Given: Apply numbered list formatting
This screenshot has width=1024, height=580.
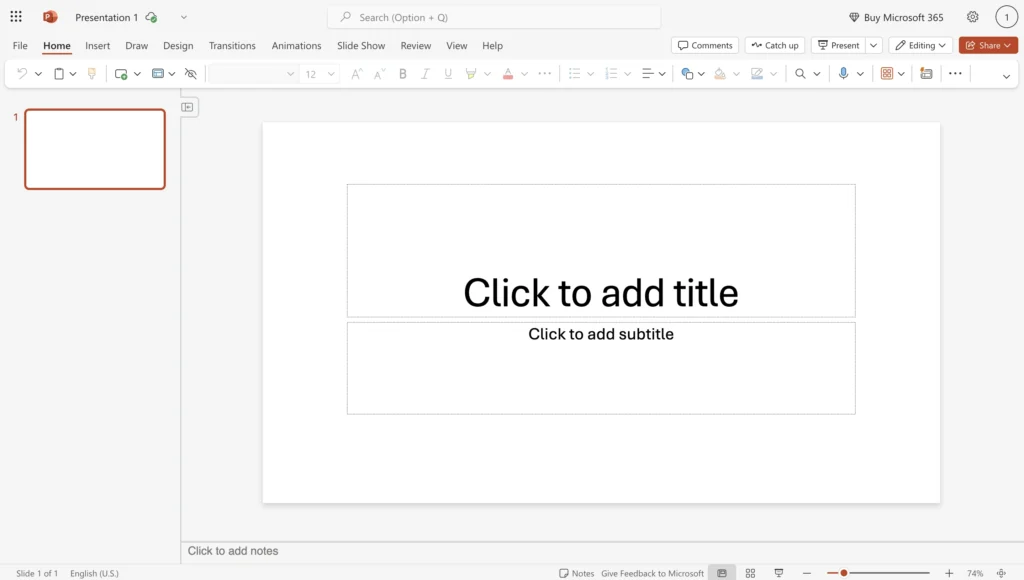Looking at the screenshot, I should [x=611, y=74].
